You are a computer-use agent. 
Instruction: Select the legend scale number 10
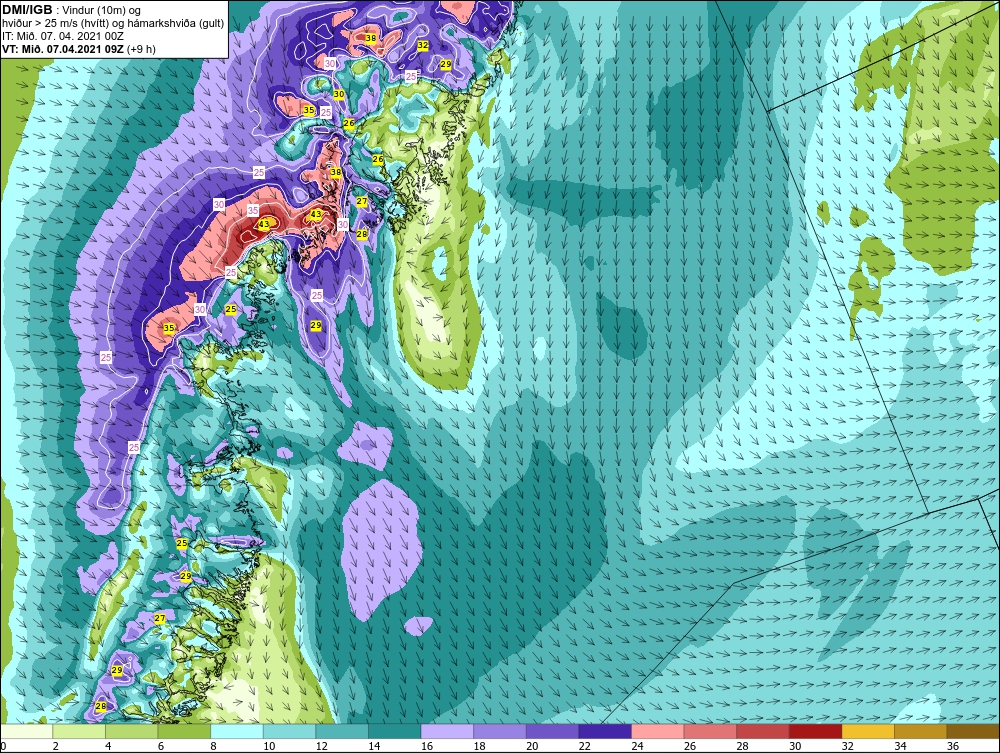pos(269,746)
